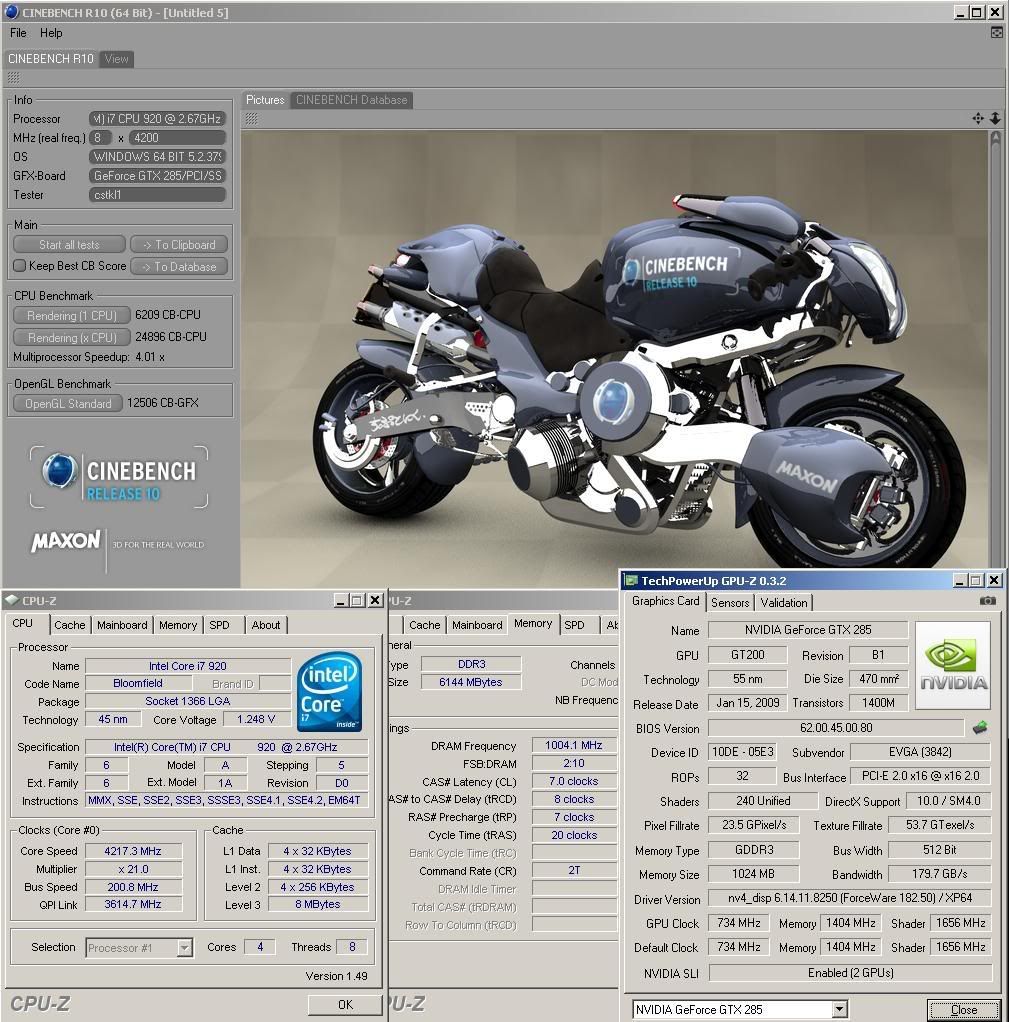Viewport: 1009px width, 1022px height.
Task: Click the Intel Core i7 logo in CPU-Z
Action: (x=329, y=691)
